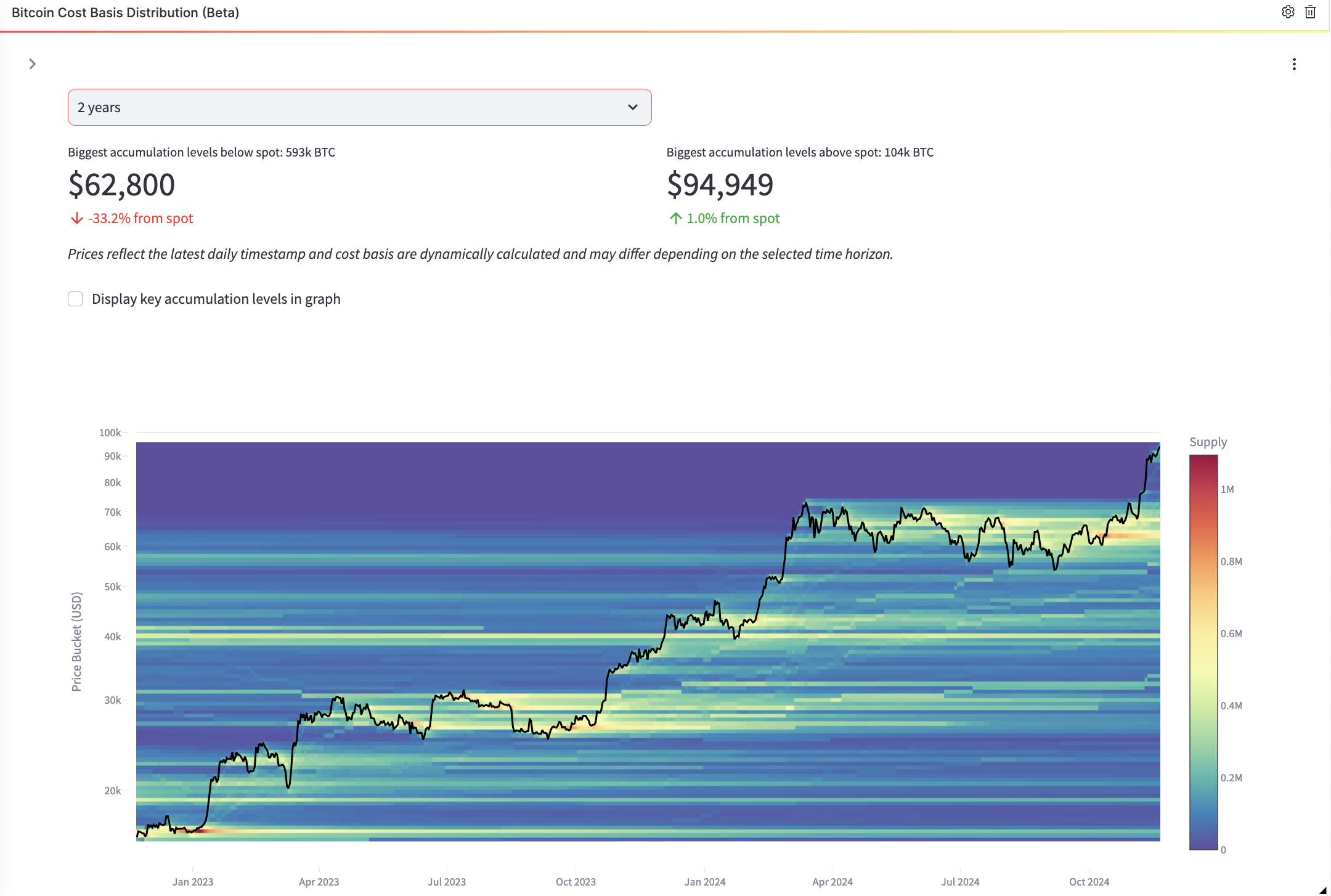
Task: Click the 'Bitcoin Cost Basis Distribution (Beta)' title
Action: click(126, 12)
